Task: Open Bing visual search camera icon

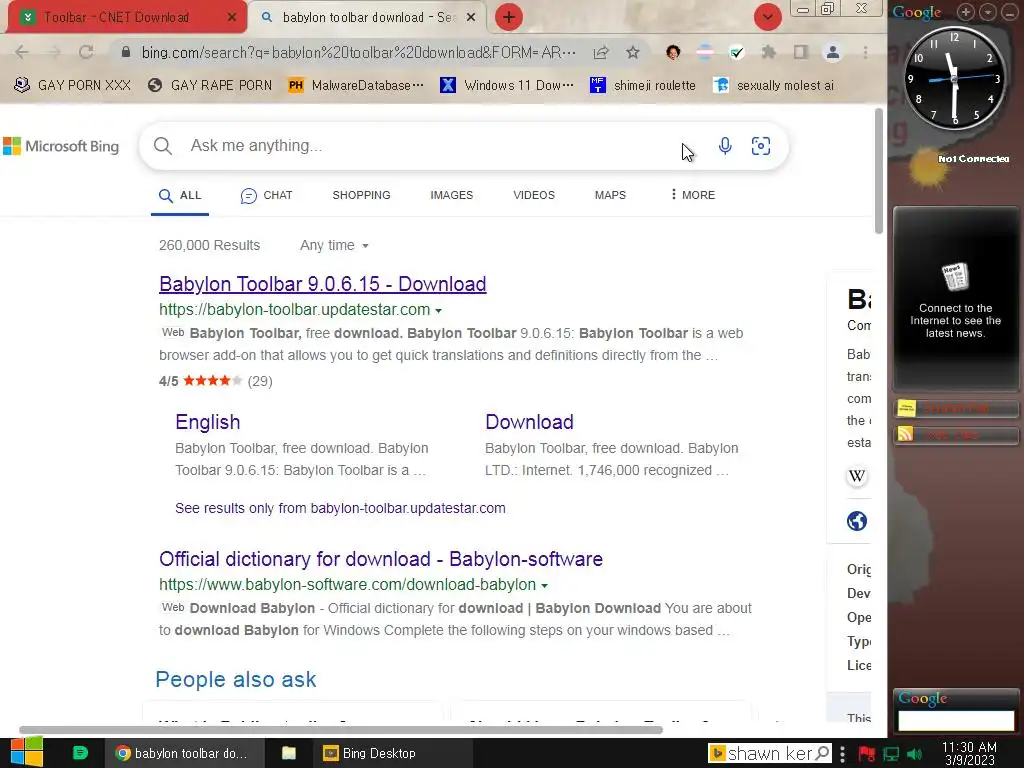Action: click(761, 146)
